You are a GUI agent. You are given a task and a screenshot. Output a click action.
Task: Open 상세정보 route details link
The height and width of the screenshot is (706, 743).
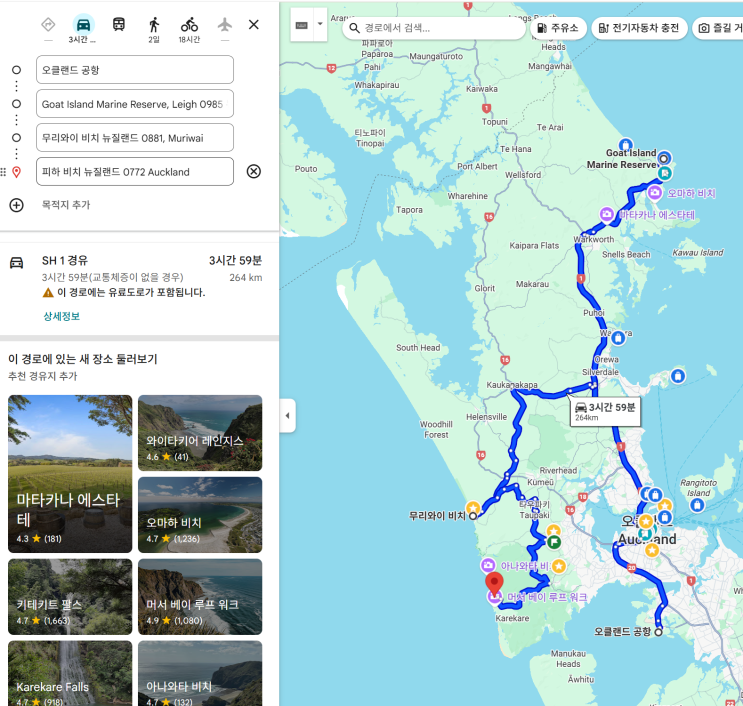pos(62,316)
